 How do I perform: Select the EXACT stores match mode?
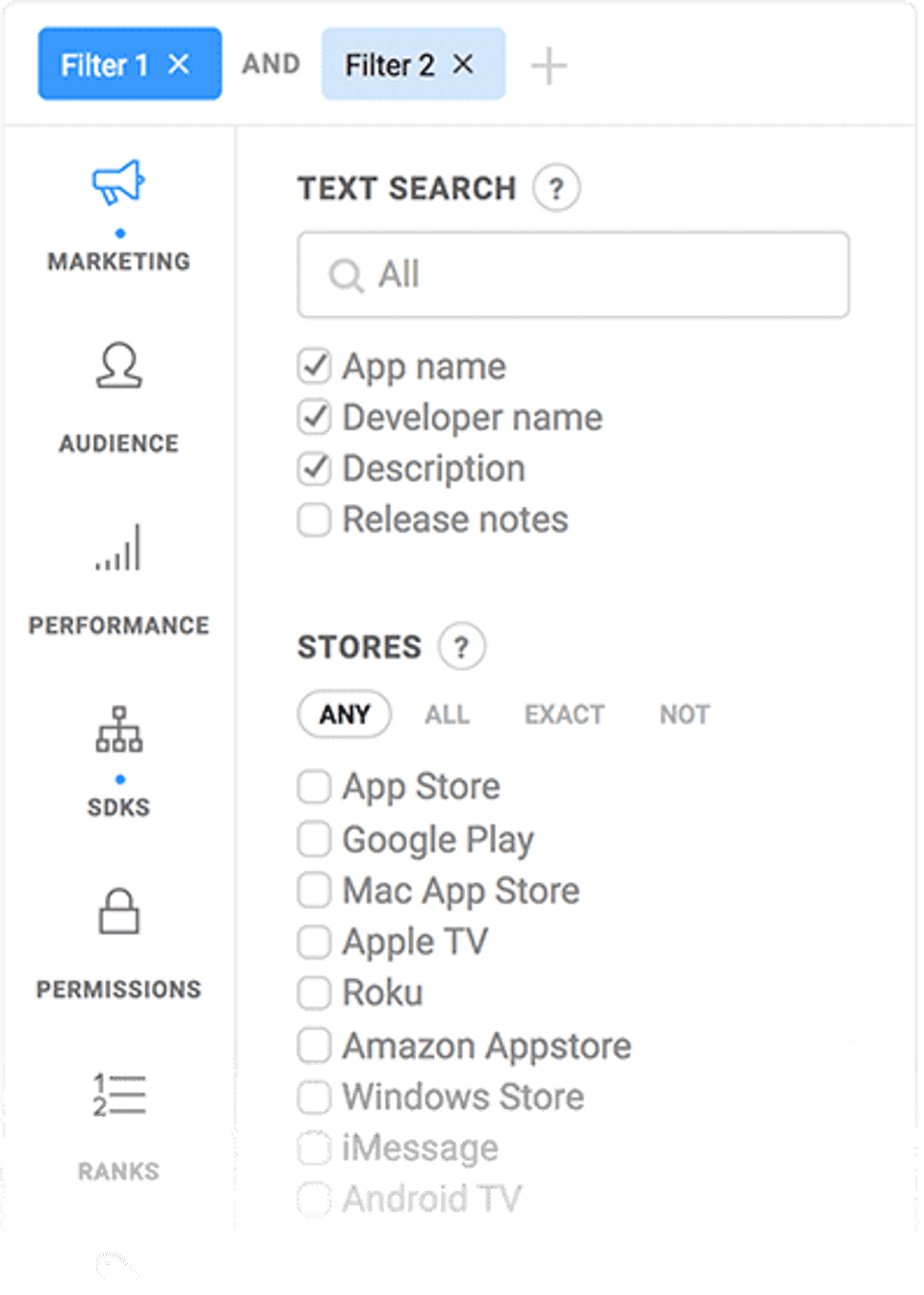click(x=564, y=714)
